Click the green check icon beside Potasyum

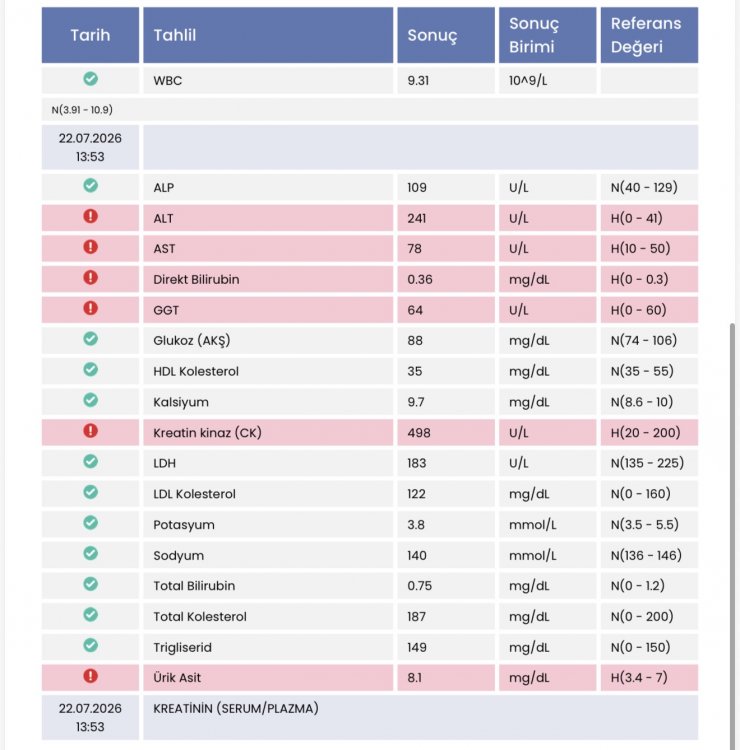[x=90, y=523]
